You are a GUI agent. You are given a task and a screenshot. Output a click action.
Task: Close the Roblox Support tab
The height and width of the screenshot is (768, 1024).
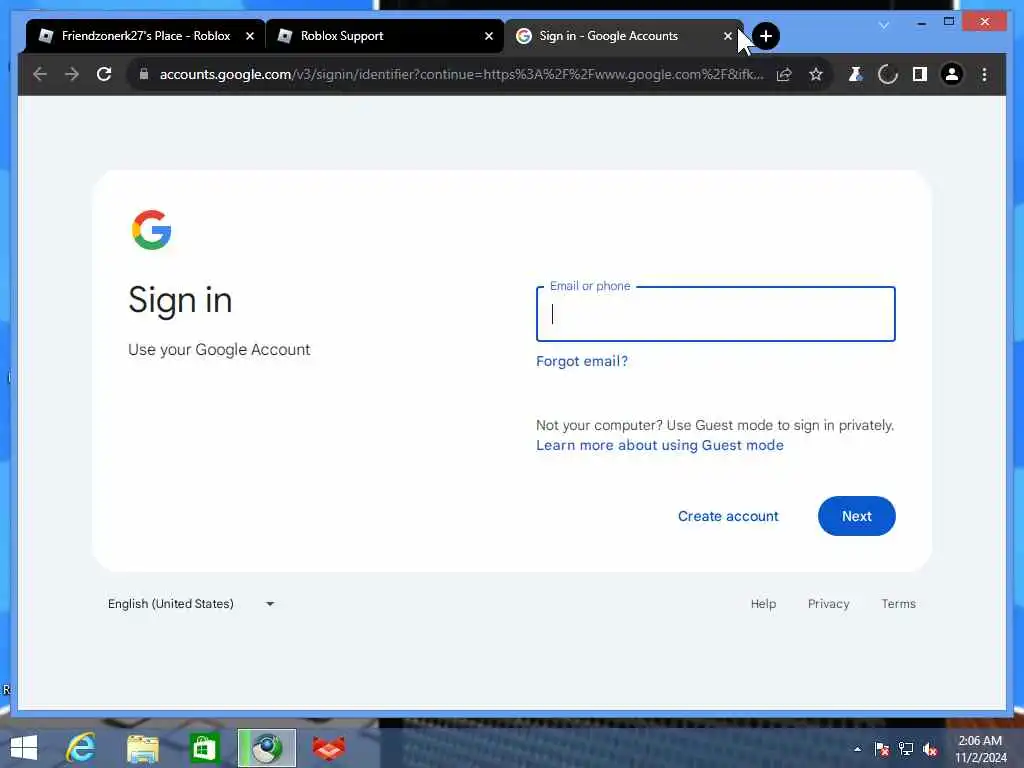point(488,36)
